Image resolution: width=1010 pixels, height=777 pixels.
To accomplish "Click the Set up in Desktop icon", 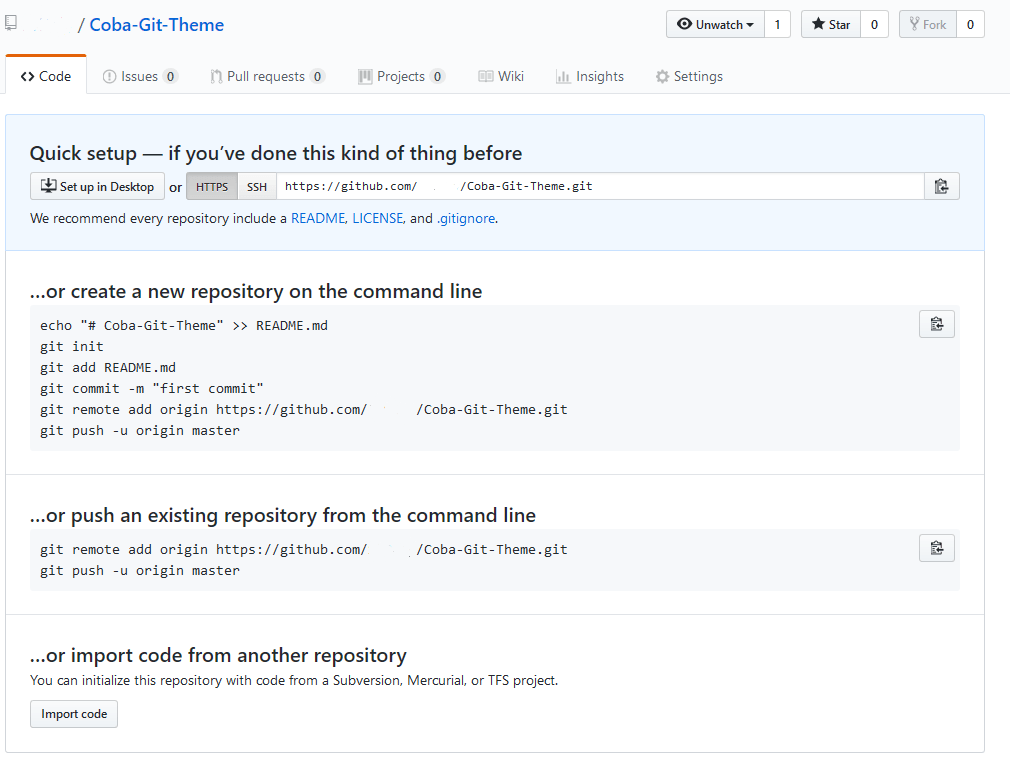I will tap(47, 185).
